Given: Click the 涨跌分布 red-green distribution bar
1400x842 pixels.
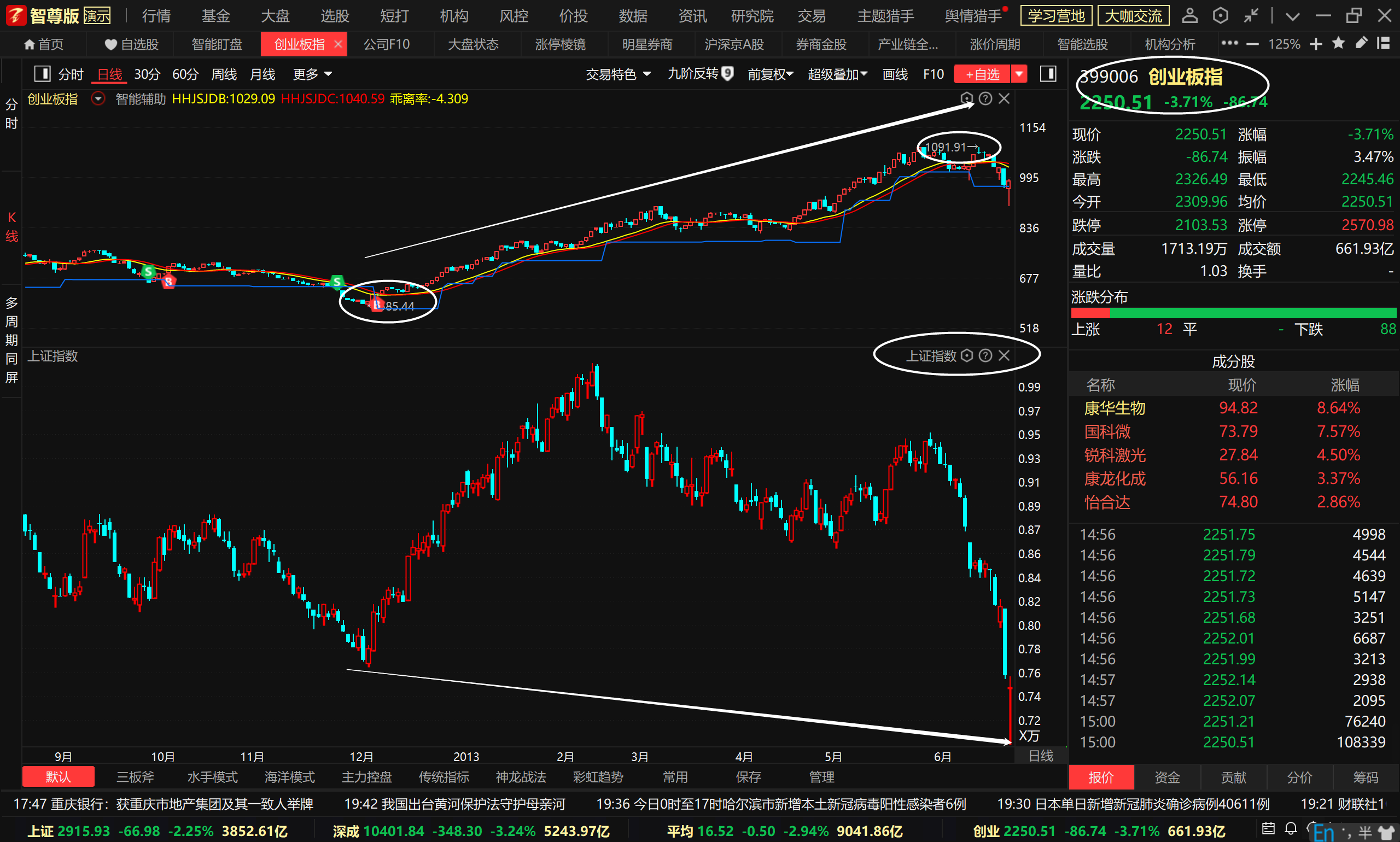Looking at the screenshot, I should click(x=1233, y=313).
